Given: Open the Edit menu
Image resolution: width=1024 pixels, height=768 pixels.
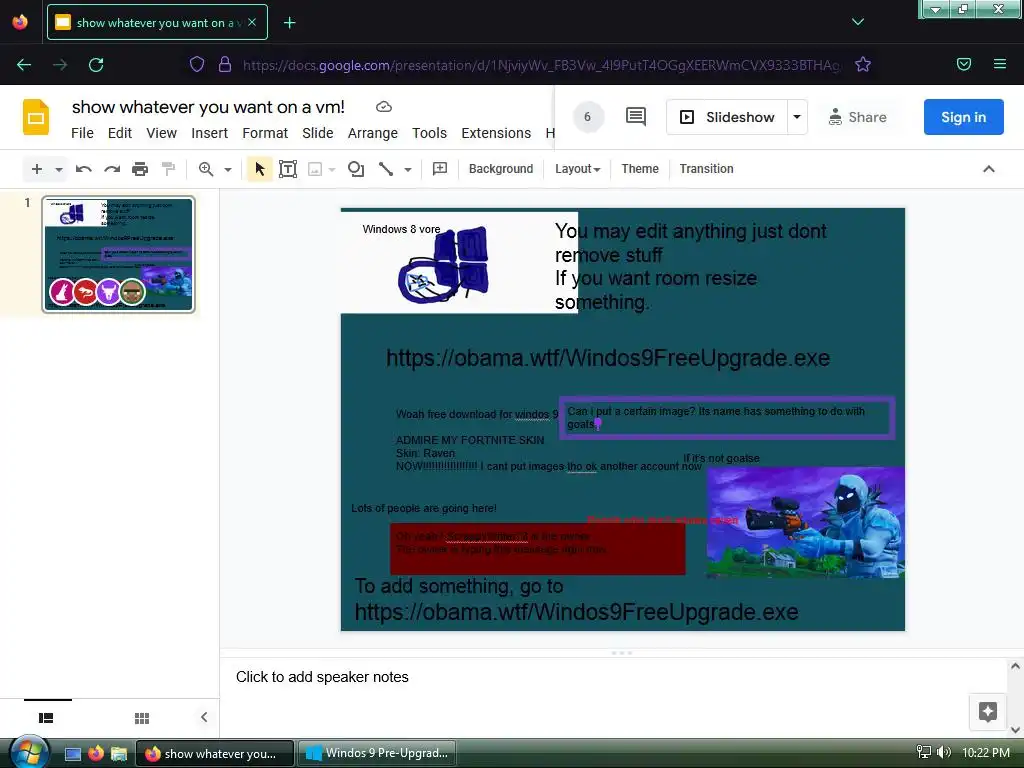Looking at the screenshot, I should (x=120, y=133).
